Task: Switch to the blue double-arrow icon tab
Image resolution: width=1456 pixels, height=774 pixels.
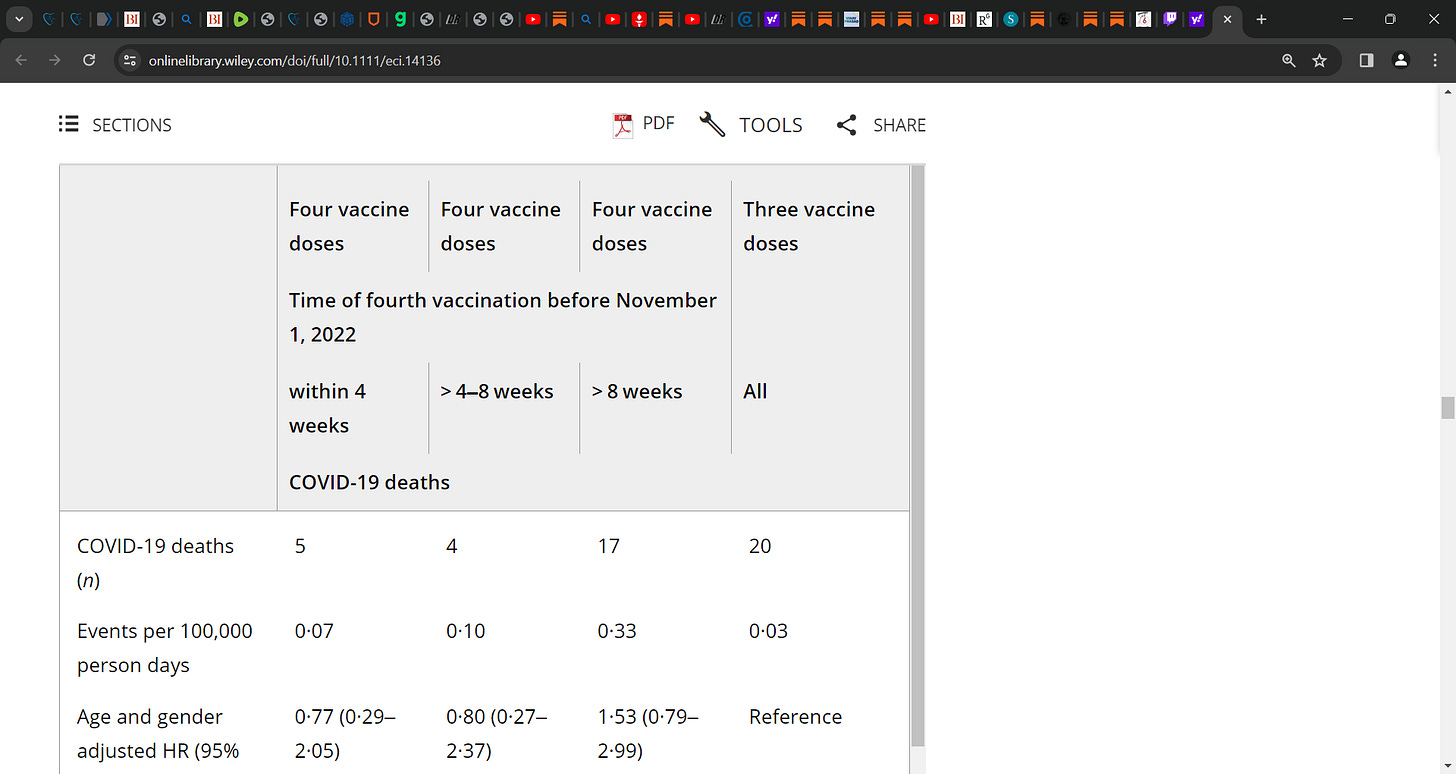Action: click(x=103, y=19)
